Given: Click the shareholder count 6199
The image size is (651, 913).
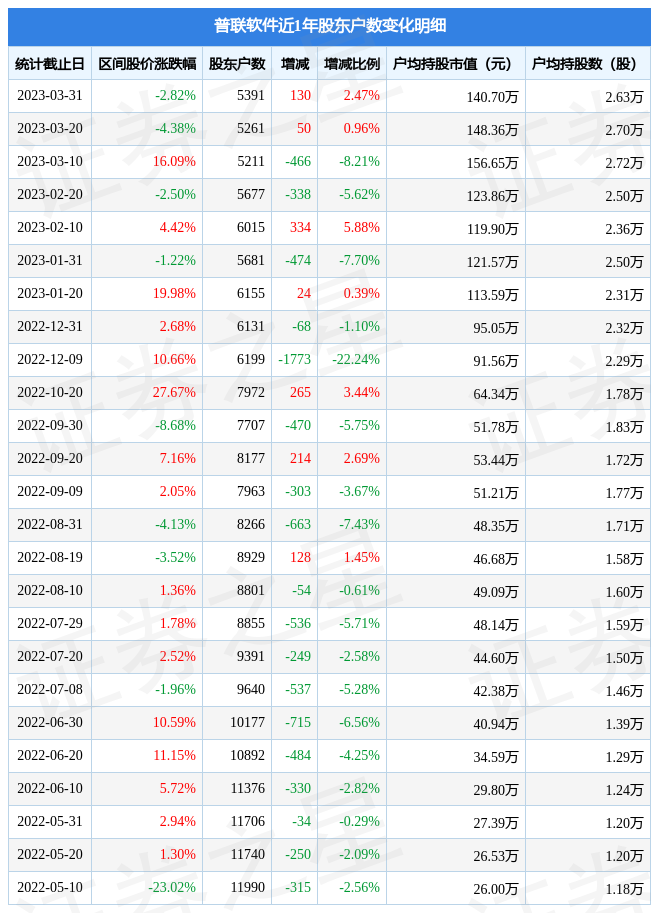Looking at the screenshot, I should click(x=251, y=359).
